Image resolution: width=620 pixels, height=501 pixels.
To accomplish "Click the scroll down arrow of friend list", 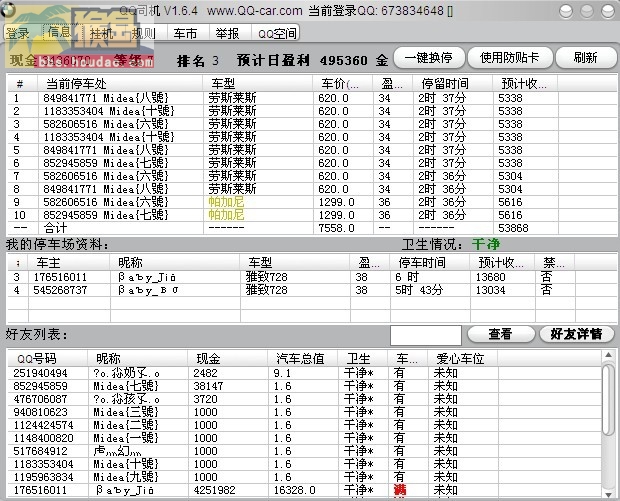I will click(x=608, y=494).
